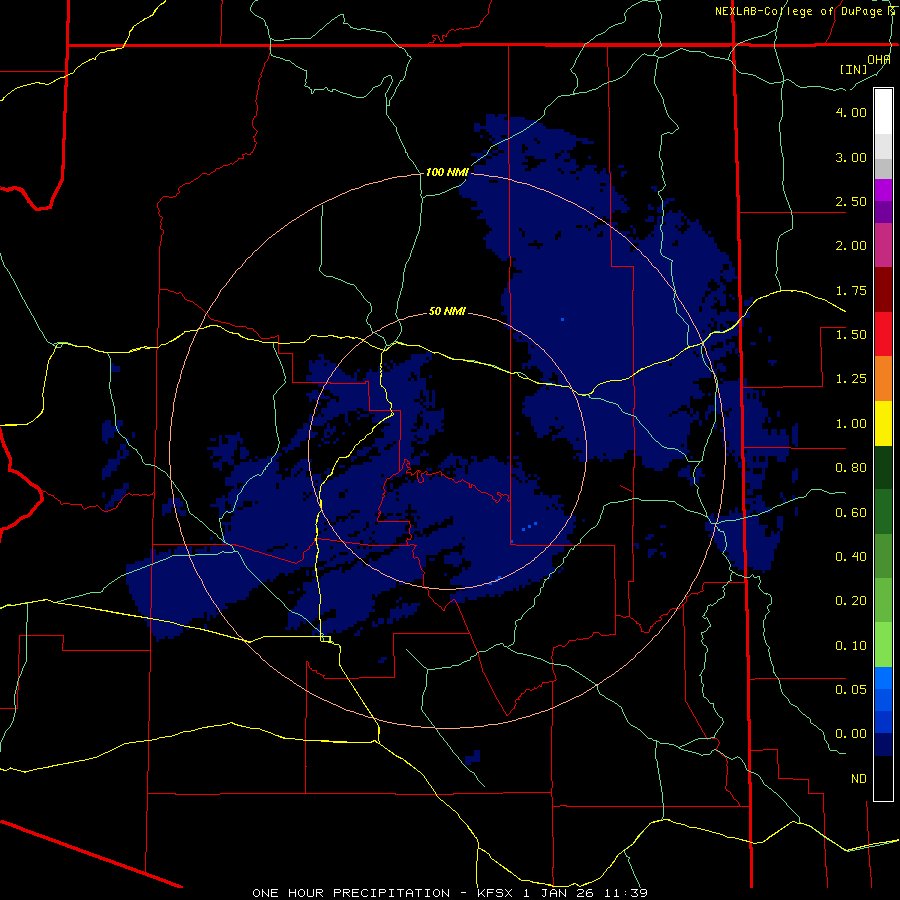Click the OHA product code label
Screen dimensions: 900x900
[x=879, y=59]
